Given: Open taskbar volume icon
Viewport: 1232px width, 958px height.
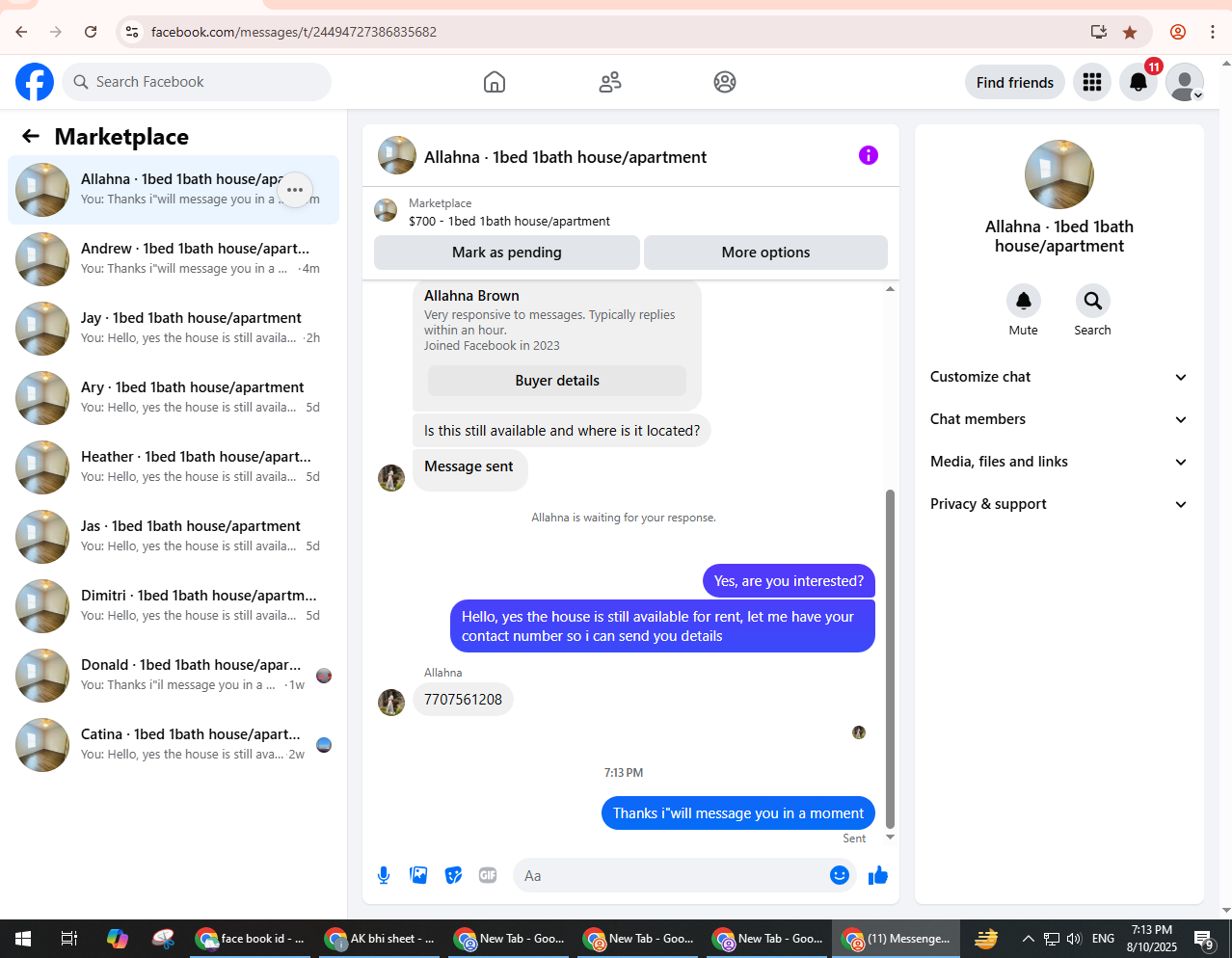Looking at the screenshot, I should 1074,938.
